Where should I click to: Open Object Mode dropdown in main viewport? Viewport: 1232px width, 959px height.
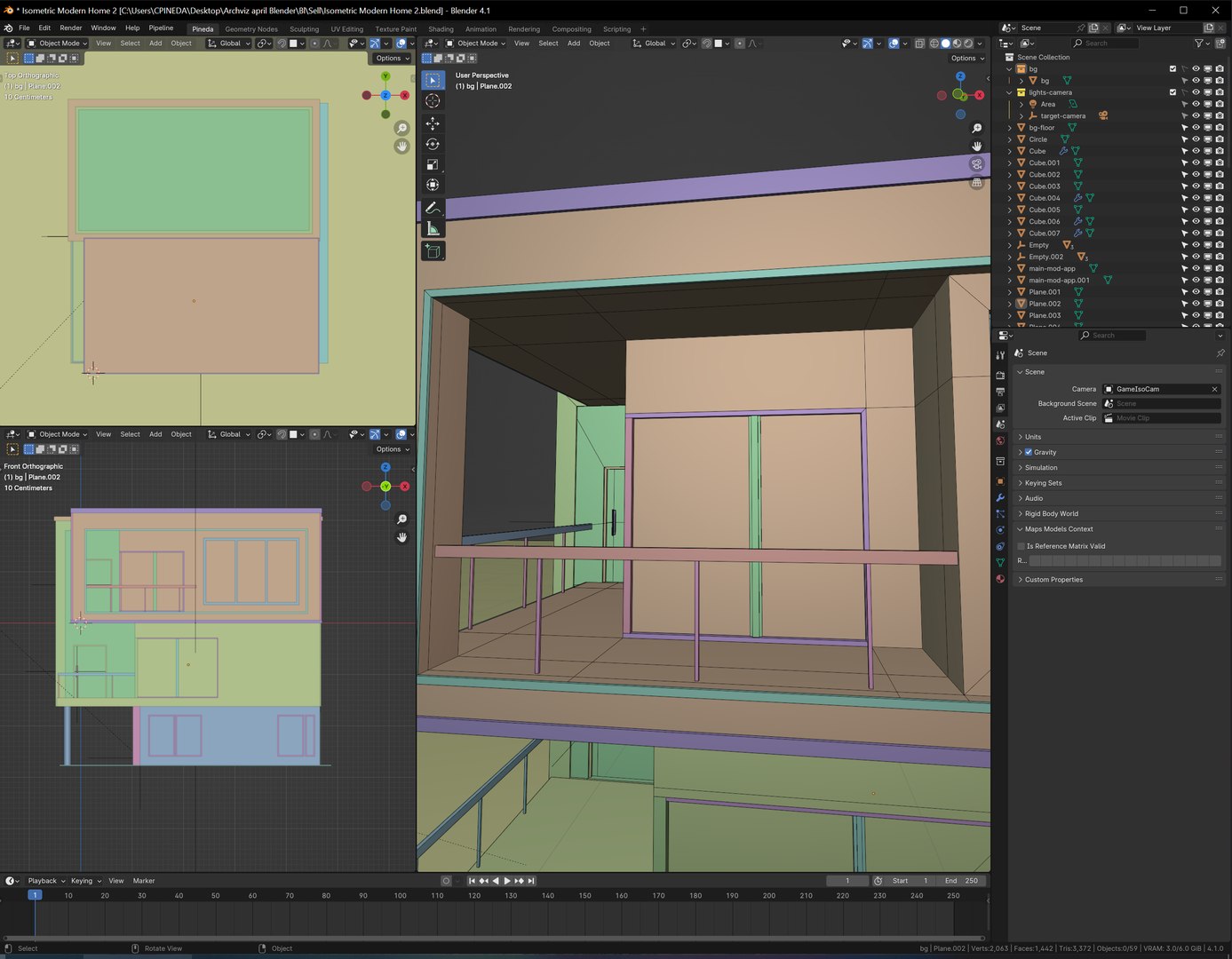tap(477, 43)
